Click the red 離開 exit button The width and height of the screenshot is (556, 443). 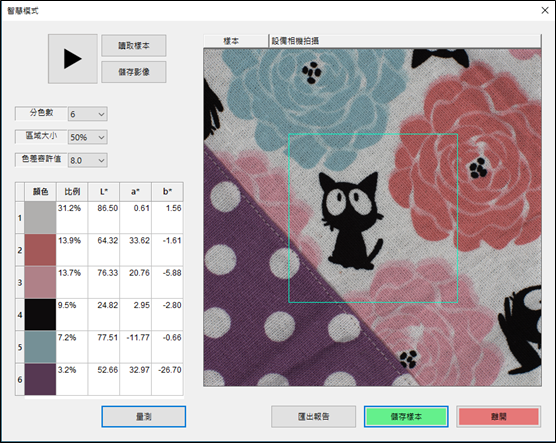(x=499, y=416)
